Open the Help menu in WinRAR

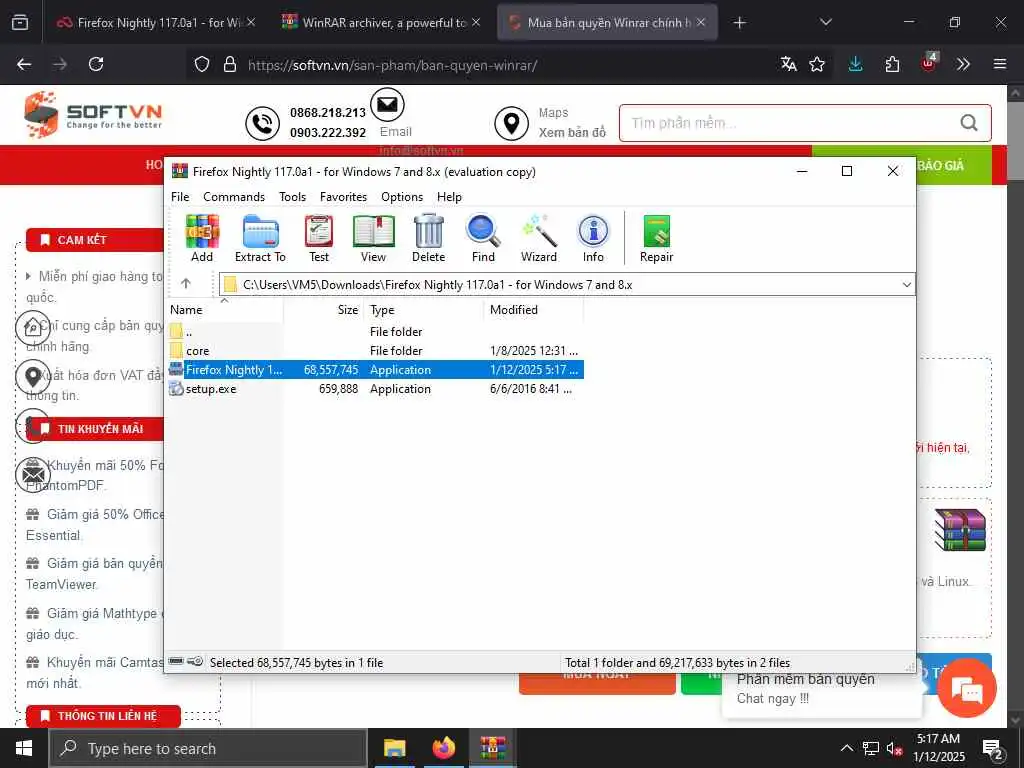(x=449, y=197)
